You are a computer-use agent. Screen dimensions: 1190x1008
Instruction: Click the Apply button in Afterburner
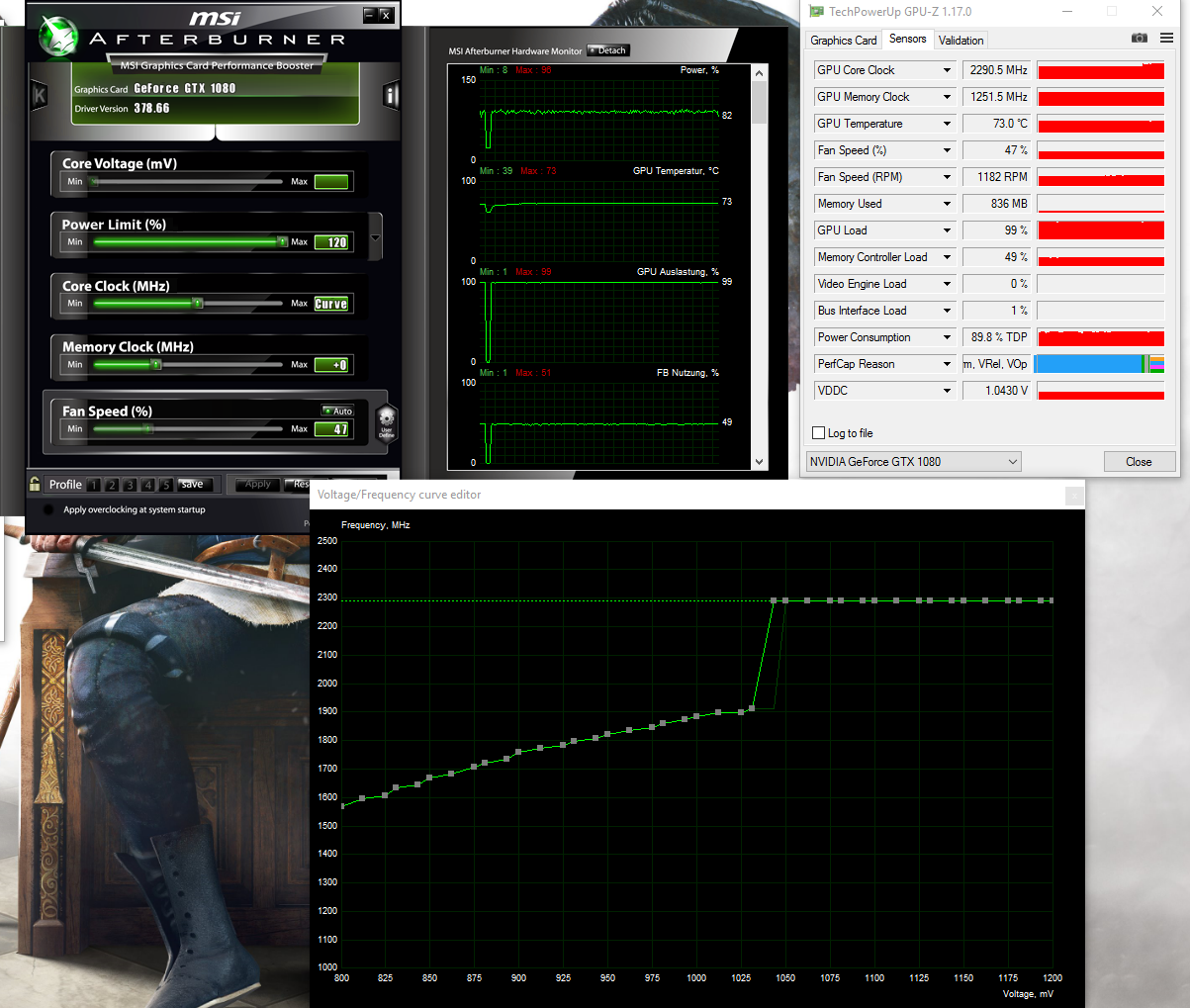(257, 485)
